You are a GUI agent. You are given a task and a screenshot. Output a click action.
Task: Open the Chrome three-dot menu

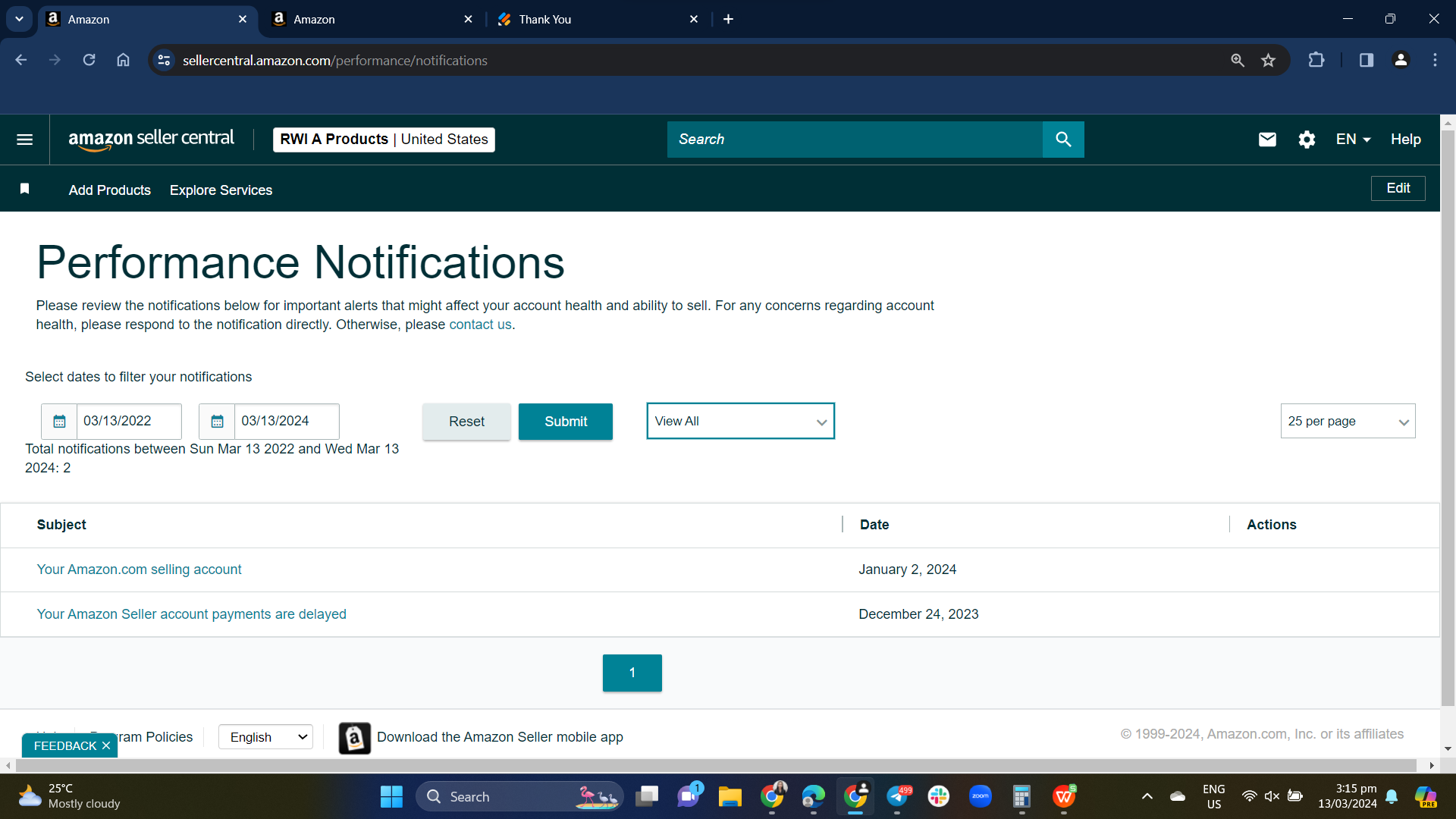[1435, 60]
